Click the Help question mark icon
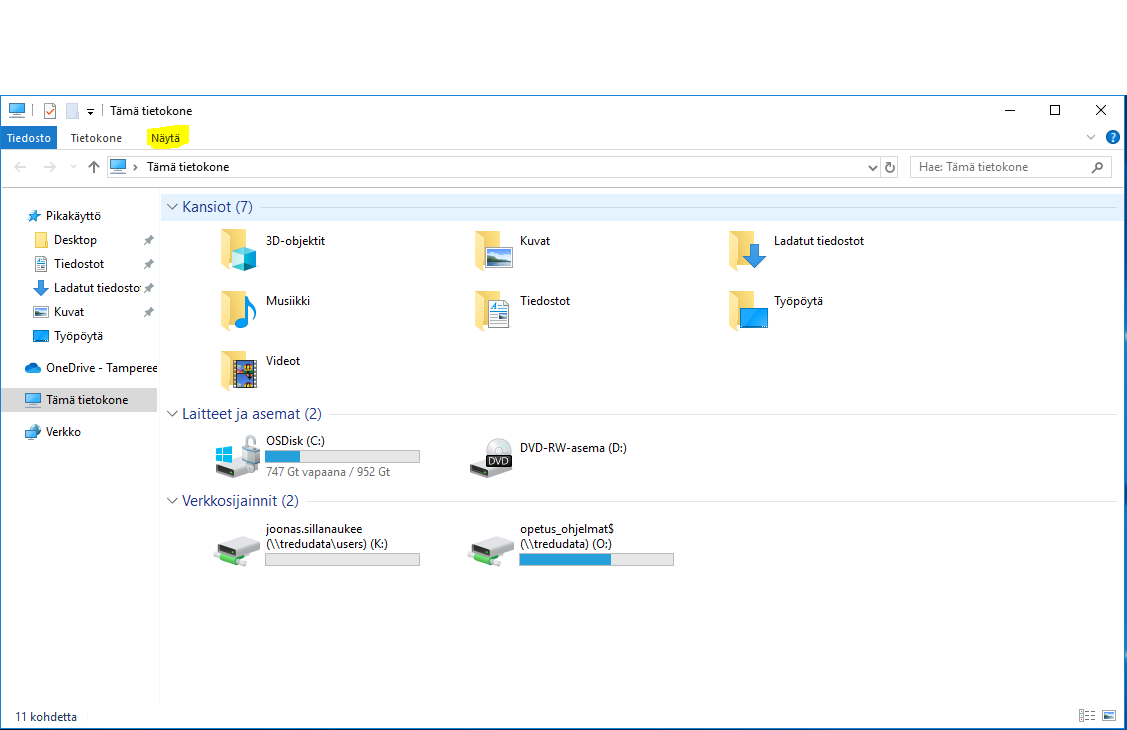This screenshot has height=730, width=1127. [x=1112, y=138]
